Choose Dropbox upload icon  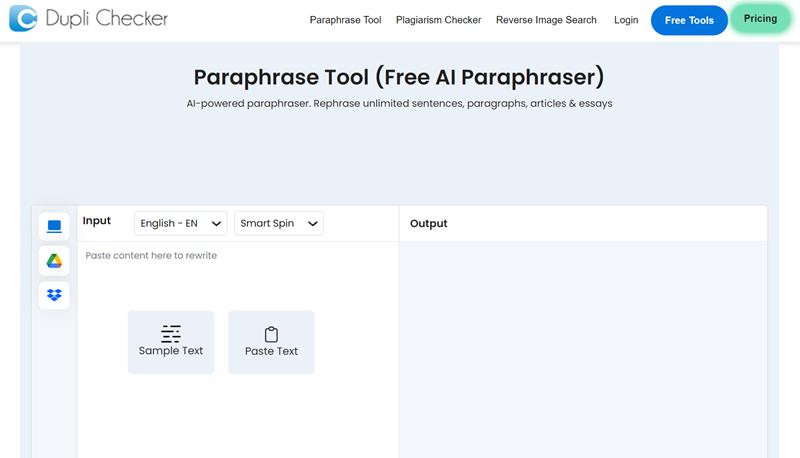[54, 295]
